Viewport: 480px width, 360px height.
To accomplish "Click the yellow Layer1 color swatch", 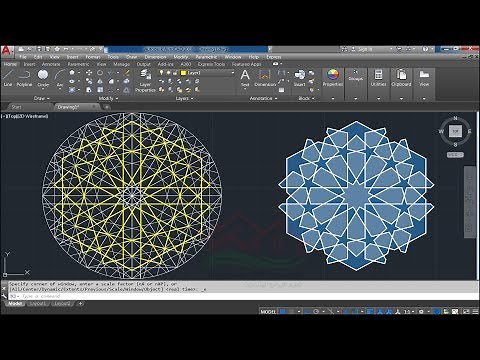I will 183,73.
